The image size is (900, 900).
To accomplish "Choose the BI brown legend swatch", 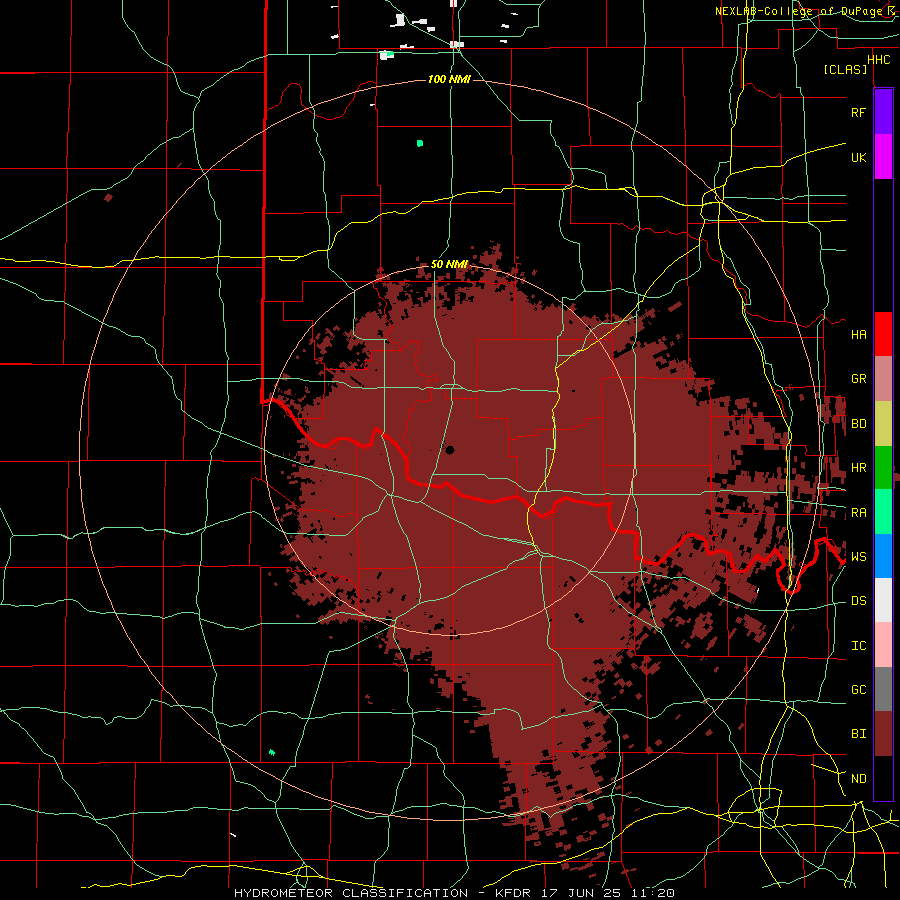I will click(x=883, y=734).
